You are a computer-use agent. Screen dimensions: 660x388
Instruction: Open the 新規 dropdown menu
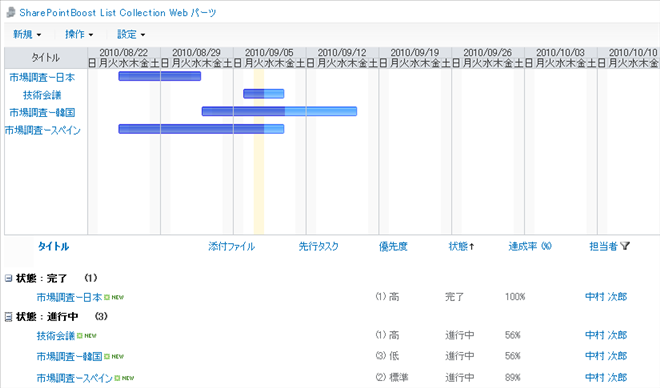click(27, 35)
